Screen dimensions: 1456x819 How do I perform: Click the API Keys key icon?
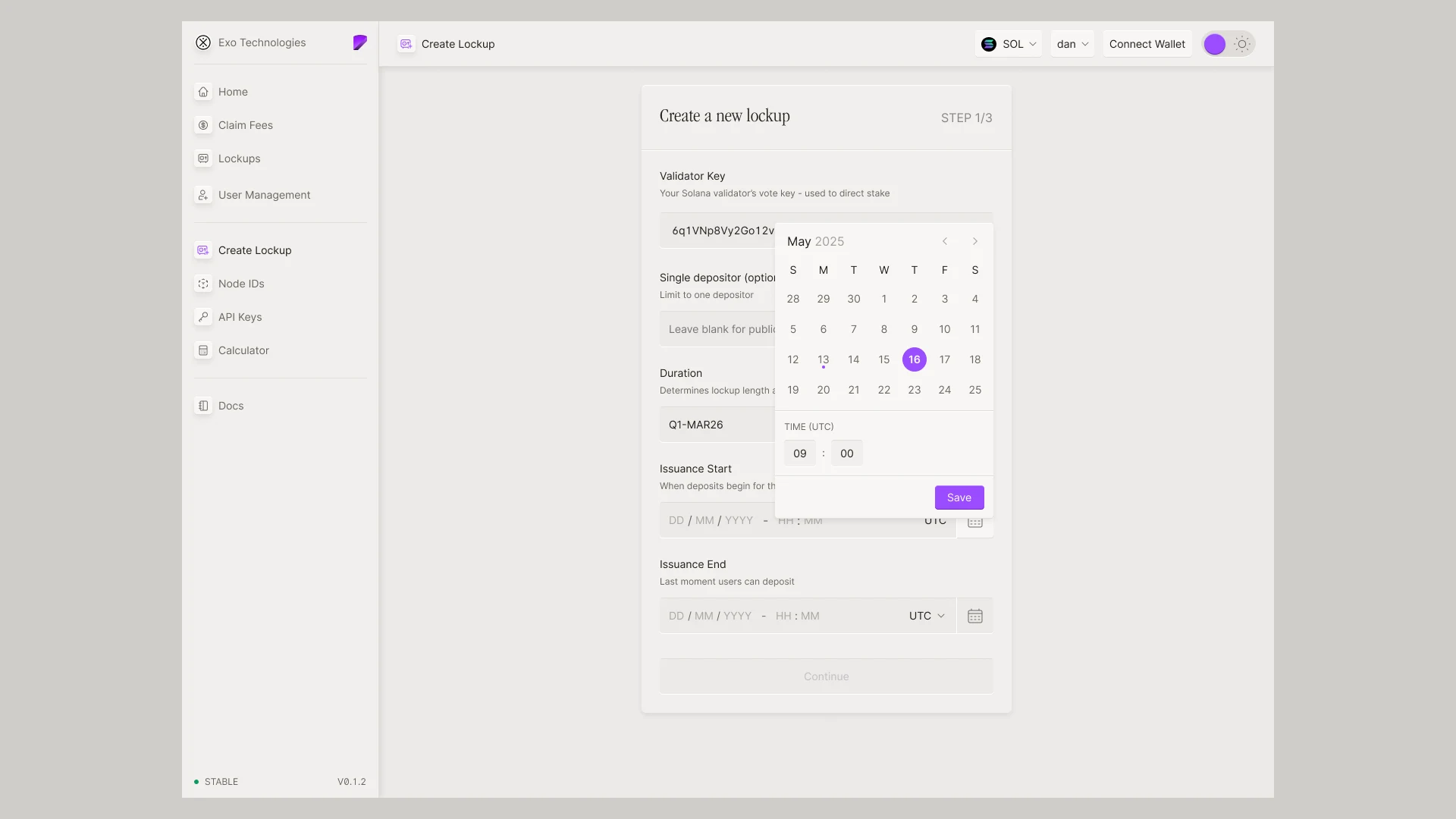pyautogui.click(x=203, y=317)
